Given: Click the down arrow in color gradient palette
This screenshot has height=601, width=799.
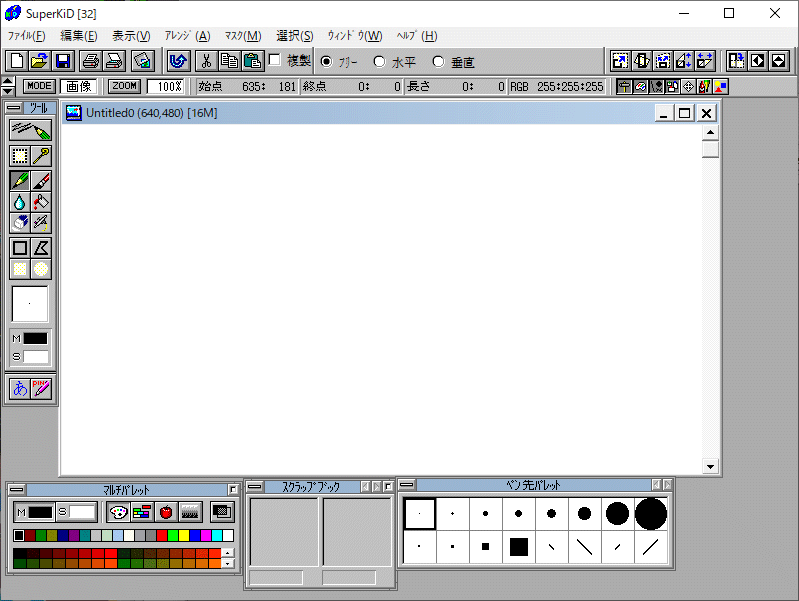Looking at the screenshot, I should [x=227, y=564].
